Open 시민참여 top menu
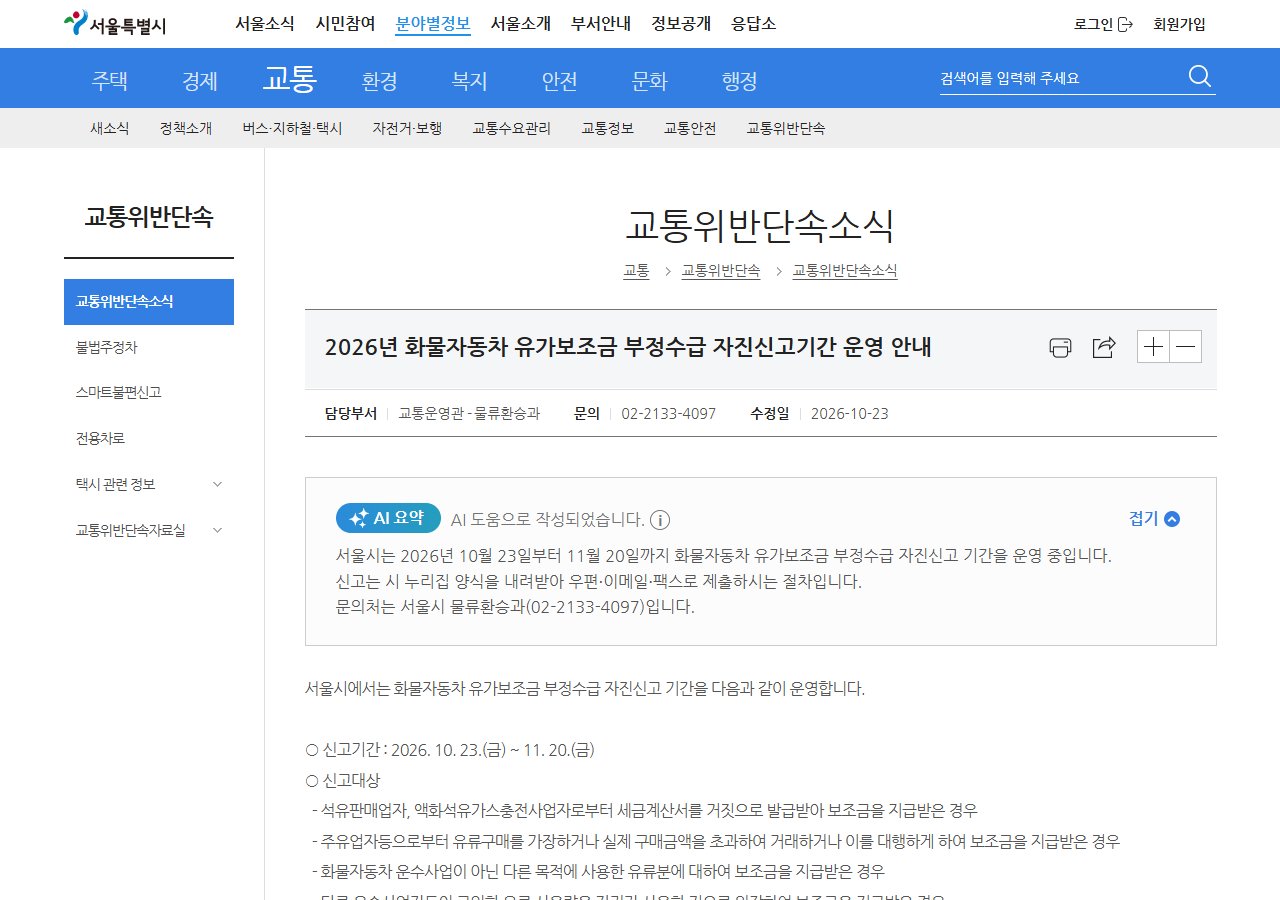Image resolution: width=1280 pixels, height=900 pixels. click(x=345, y=24)
